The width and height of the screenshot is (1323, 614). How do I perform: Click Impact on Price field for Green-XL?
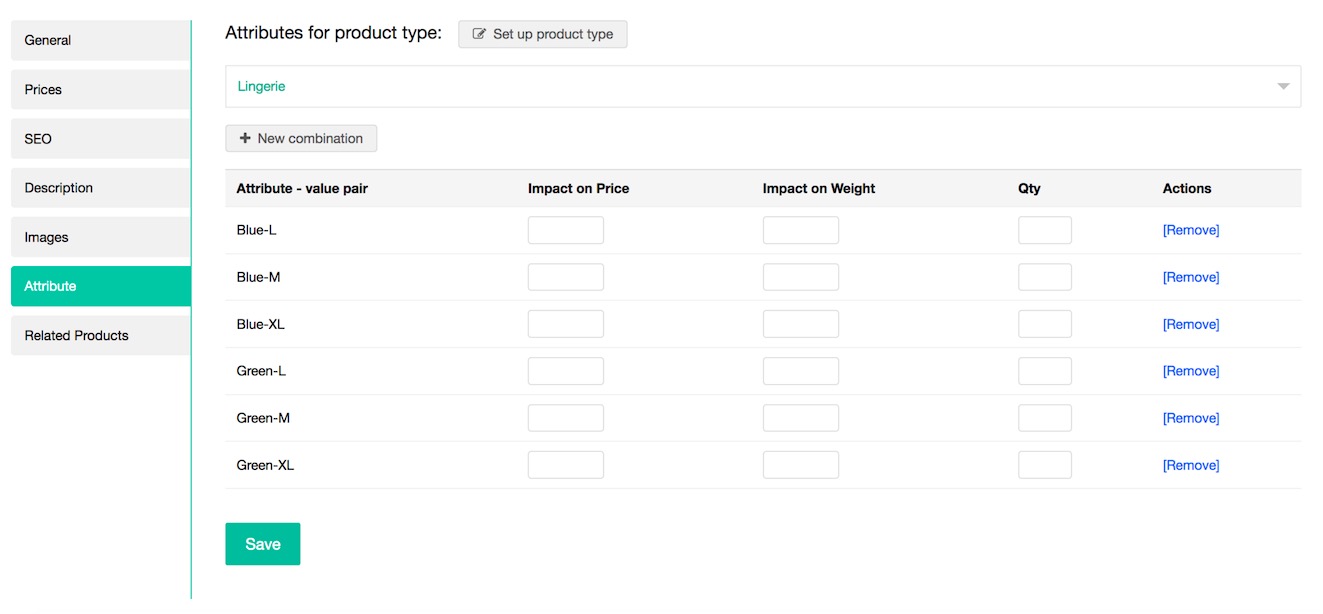click(565, 465)
